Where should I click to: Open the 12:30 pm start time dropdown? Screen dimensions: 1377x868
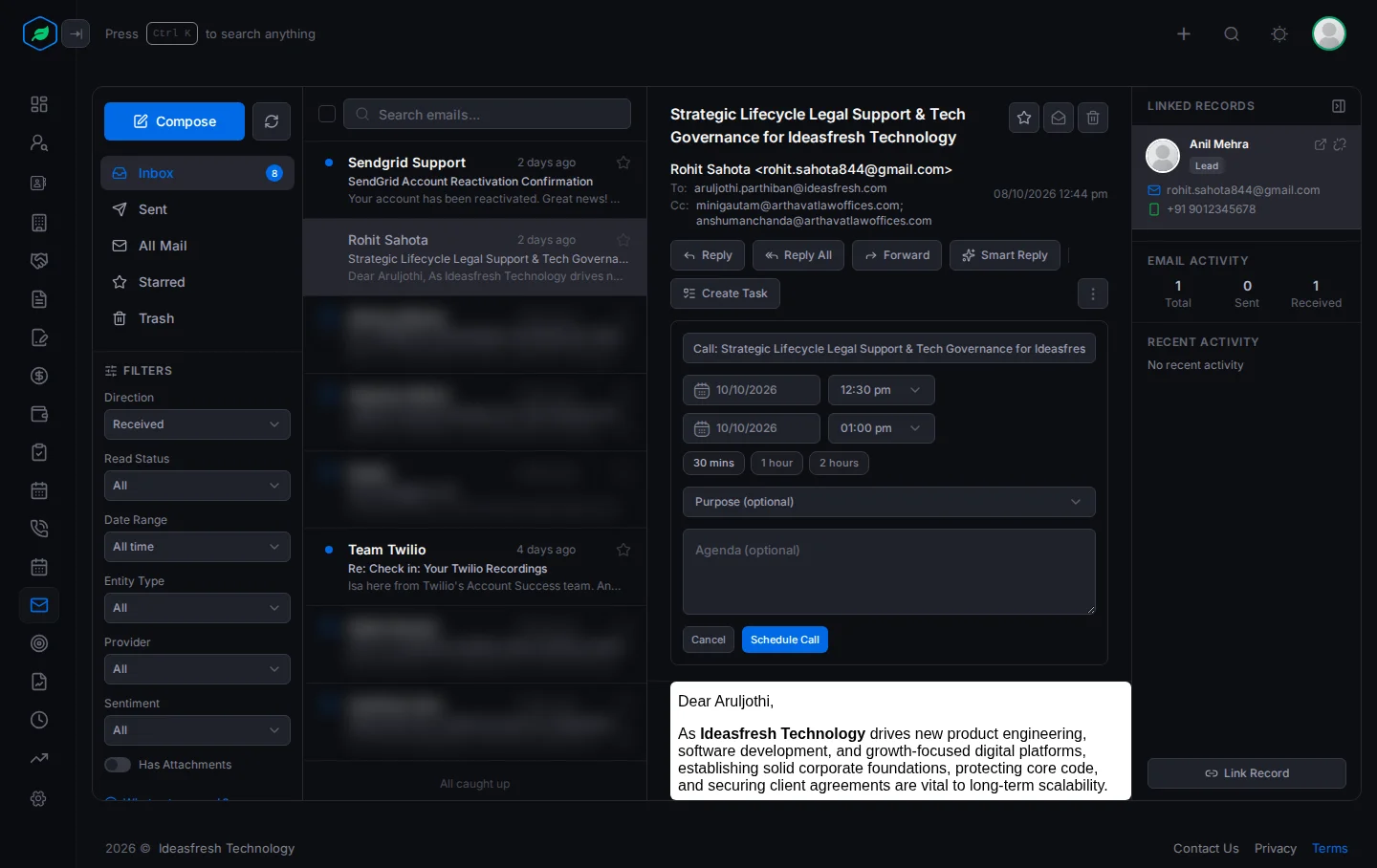pyautogui.click(x=881, y=390)
